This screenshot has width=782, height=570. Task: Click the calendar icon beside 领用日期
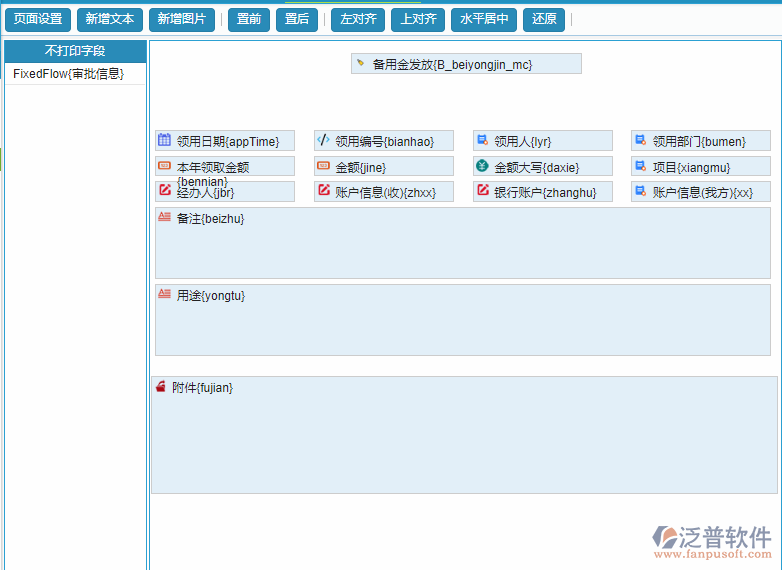pos(164,140)
